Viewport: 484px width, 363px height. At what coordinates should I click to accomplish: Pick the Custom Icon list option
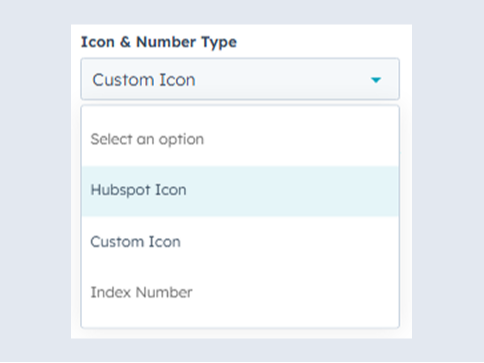coord(240,242)
